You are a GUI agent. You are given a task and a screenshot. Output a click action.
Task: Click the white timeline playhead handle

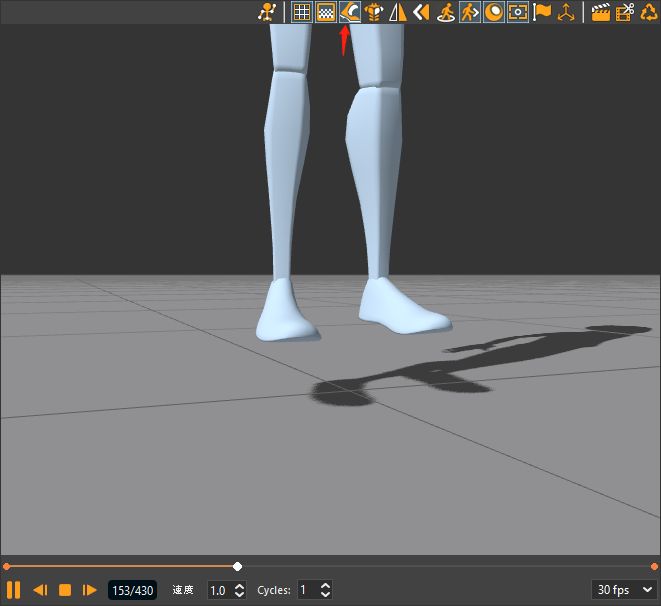[x=237, y=566]
